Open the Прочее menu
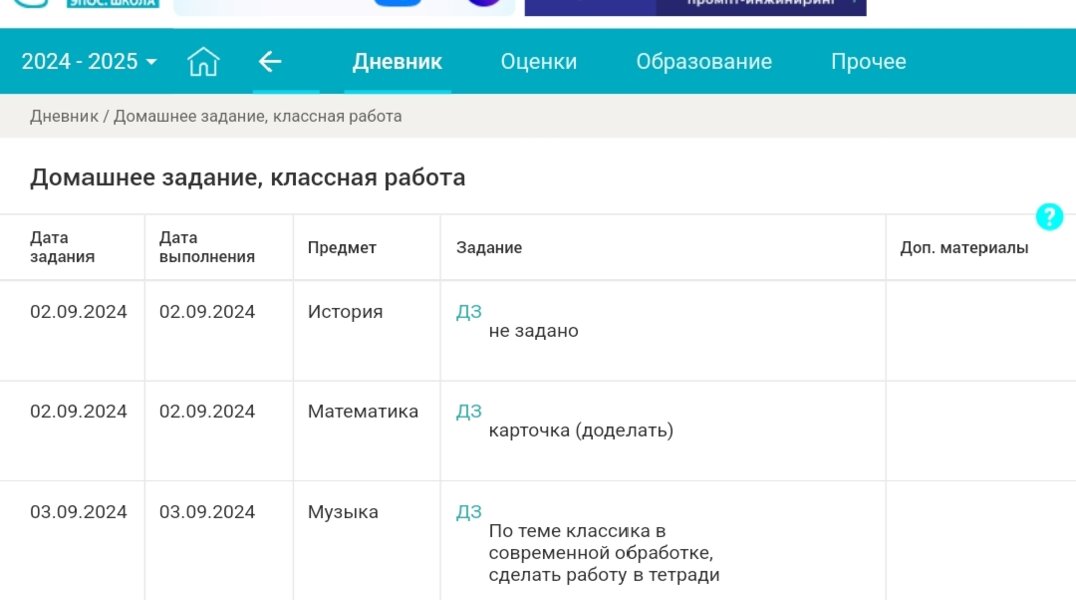This screenshot has width=1076, height=600. coord(868,61)
